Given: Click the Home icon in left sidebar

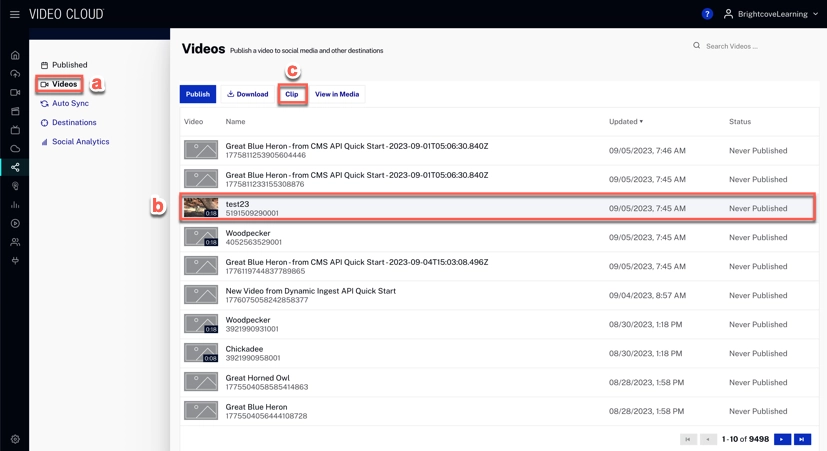Looking at the screenshot, I should tap(15, 56).
